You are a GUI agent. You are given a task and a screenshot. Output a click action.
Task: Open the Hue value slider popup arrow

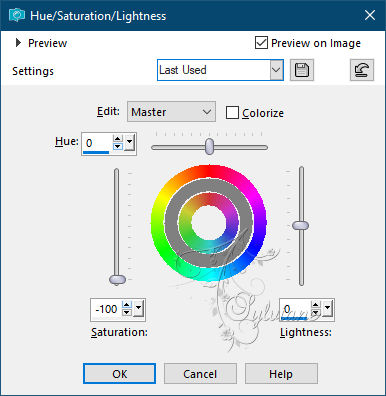tap(129, 143)
